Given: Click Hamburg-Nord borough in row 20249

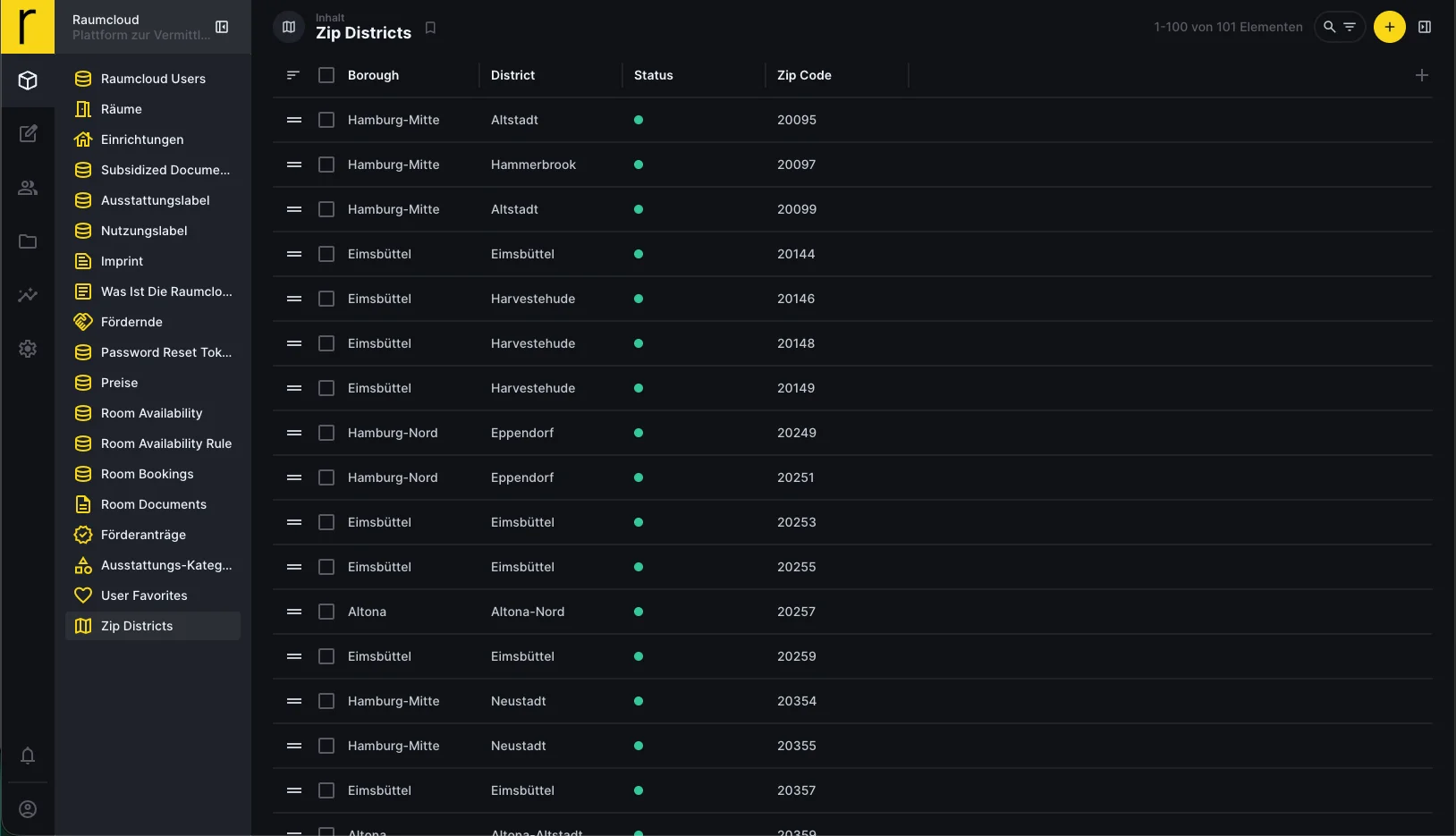Looking at the screenshot, I should pos(393,433).
